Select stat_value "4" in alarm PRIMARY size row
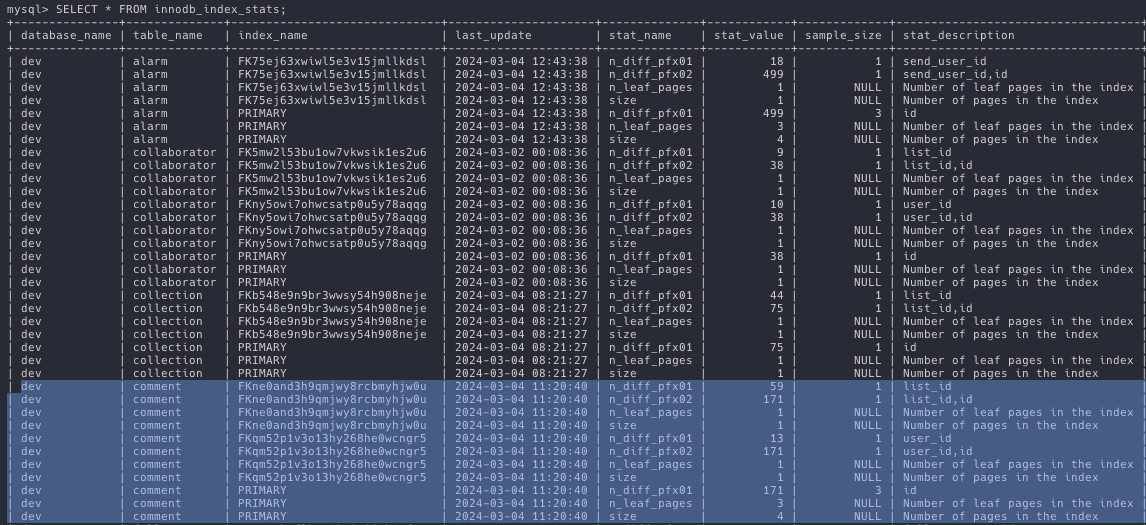1146x525 pixels. tap(780, 139)
